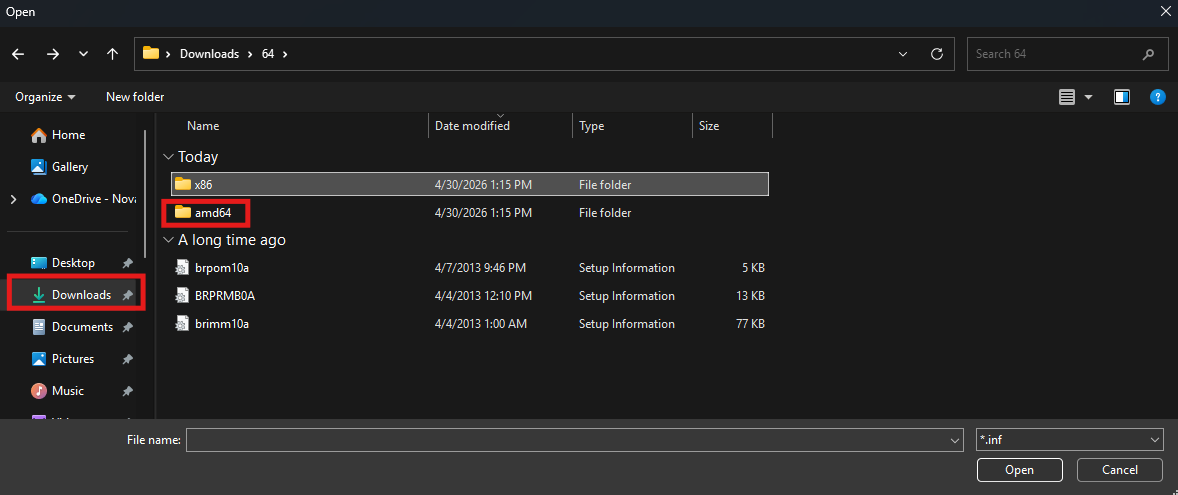Click File folder type of x86 row
The width and height of the screenshot is (1178, 495).
pos(605,184)
